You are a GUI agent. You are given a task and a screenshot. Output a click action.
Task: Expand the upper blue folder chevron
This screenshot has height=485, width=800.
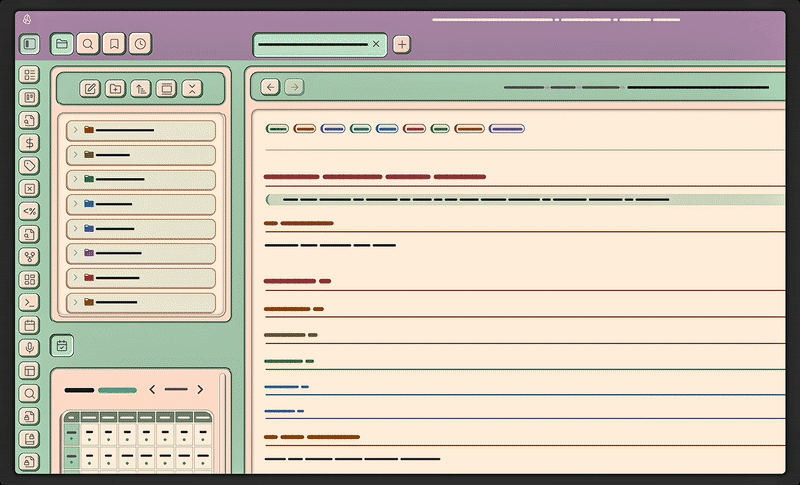click(x=76, y=203)
